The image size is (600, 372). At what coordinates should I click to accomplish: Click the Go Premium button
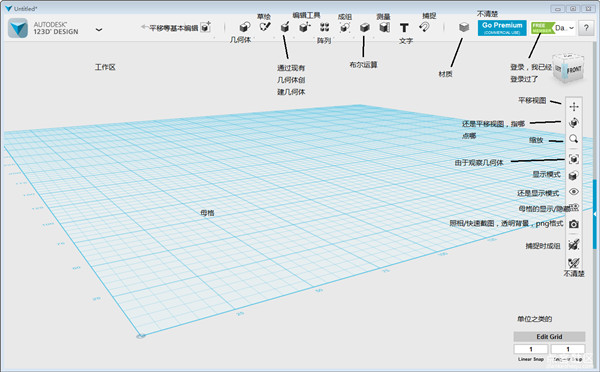click(502, 28)
